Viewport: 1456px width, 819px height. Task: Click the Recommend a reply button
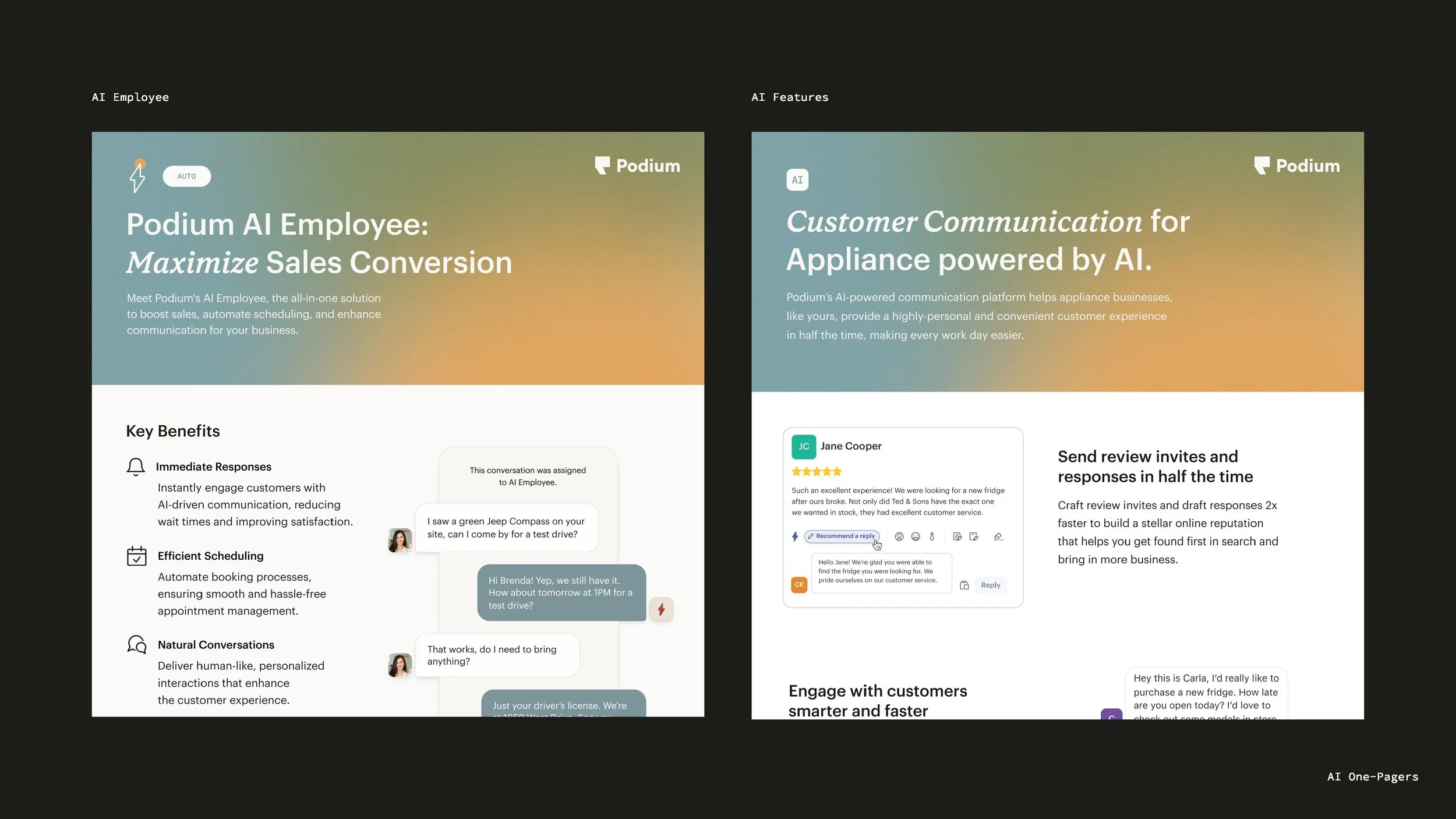(842, 536)
